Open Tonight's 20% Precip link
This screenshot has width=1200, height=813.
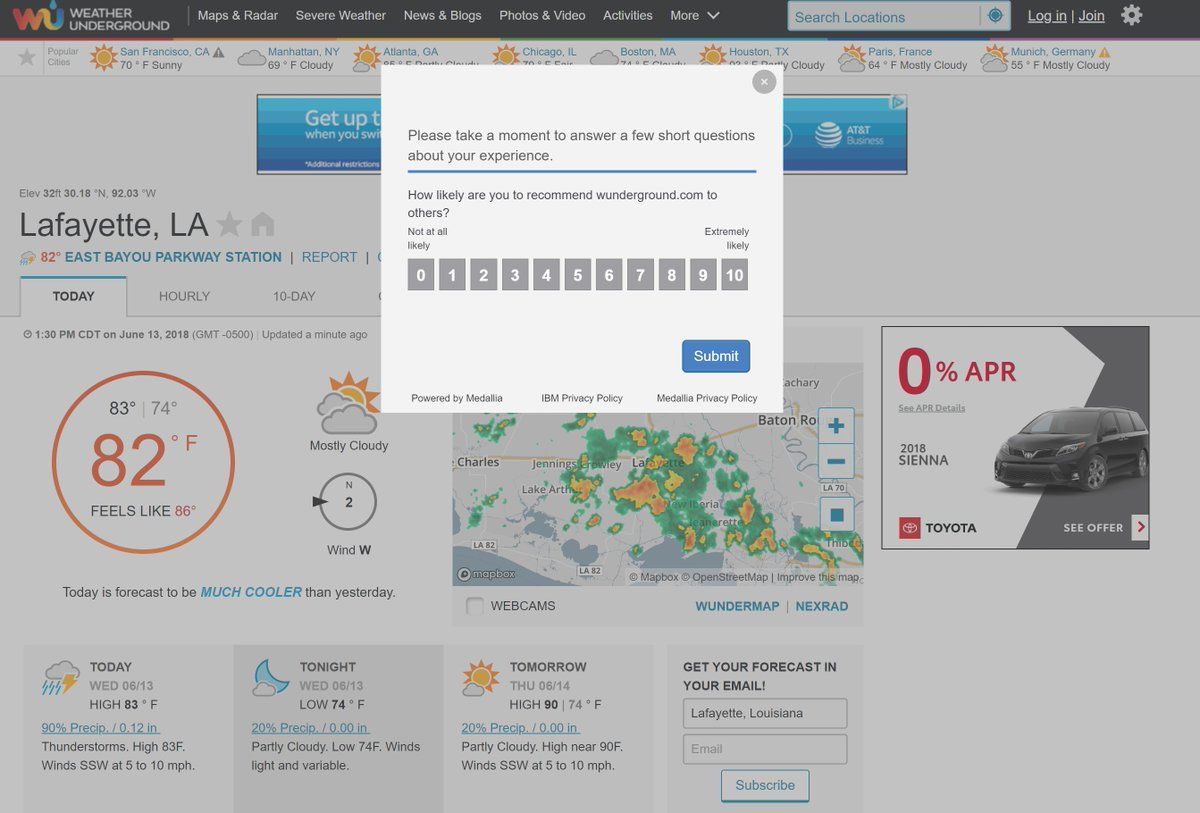coord(310,728)
